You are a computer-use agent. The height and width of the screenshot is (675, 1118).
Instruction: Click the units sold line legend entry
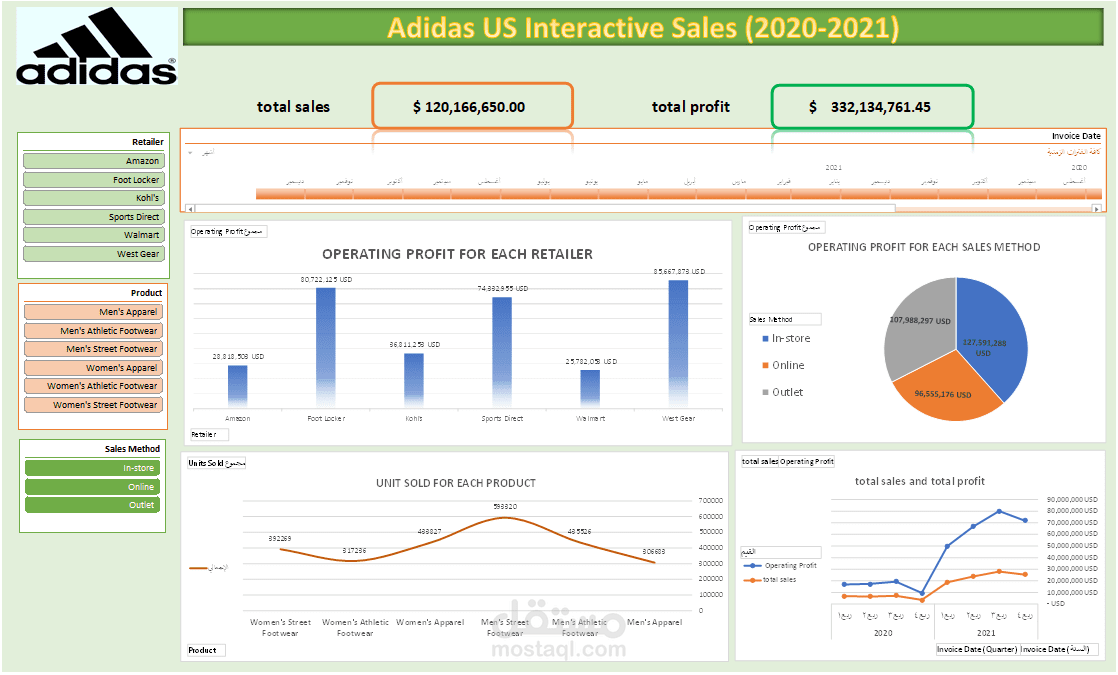209,568
